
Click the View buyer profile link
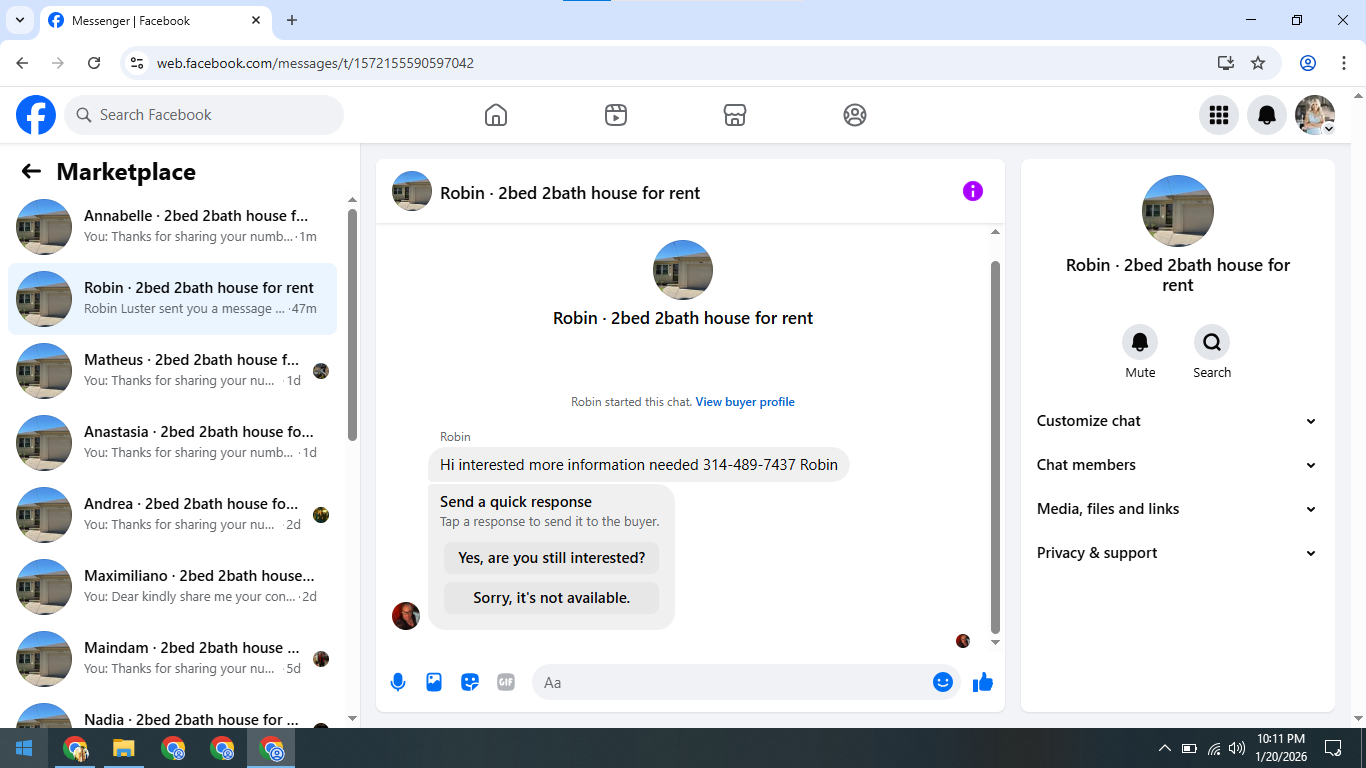click(745, 402)
